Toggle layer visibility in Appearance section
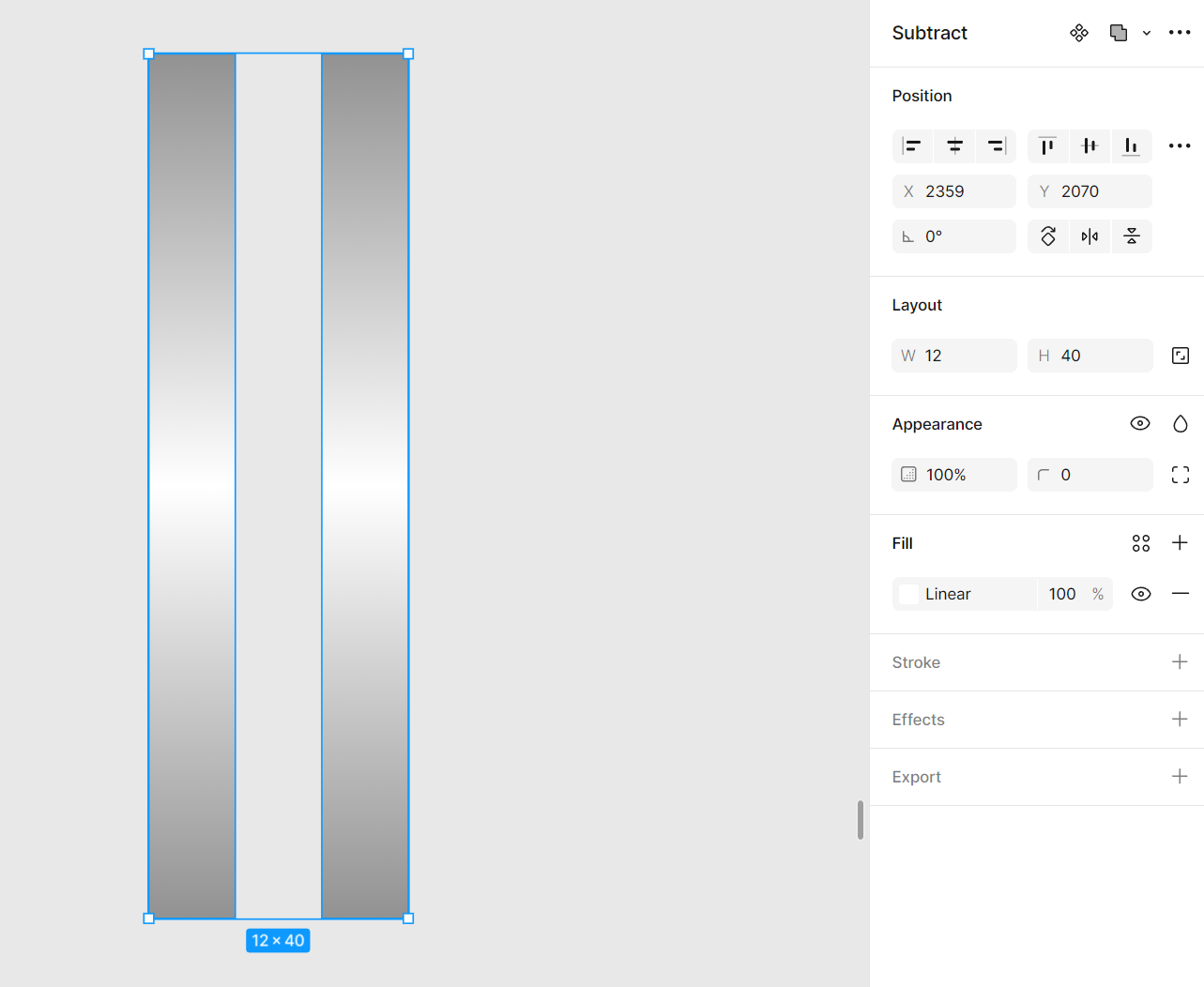The width and height of the screenshot is (1204, 987). [x=1140, y=424]
